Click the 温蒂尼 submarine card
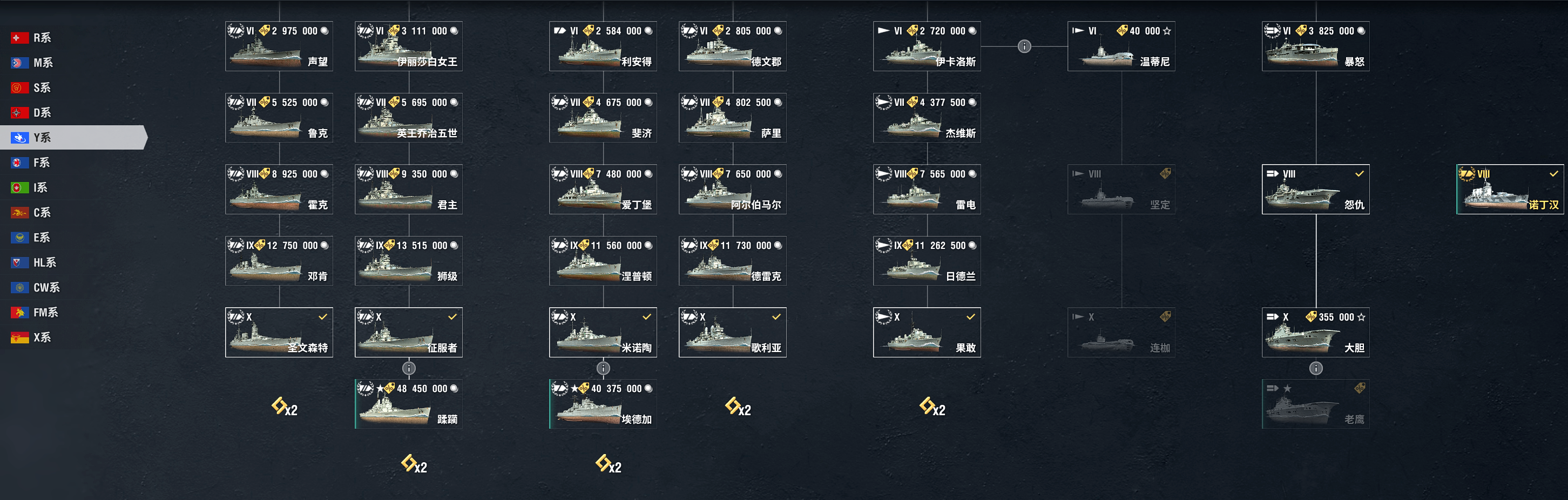This screenshot has height=500, width=1568. (1121, 46)
